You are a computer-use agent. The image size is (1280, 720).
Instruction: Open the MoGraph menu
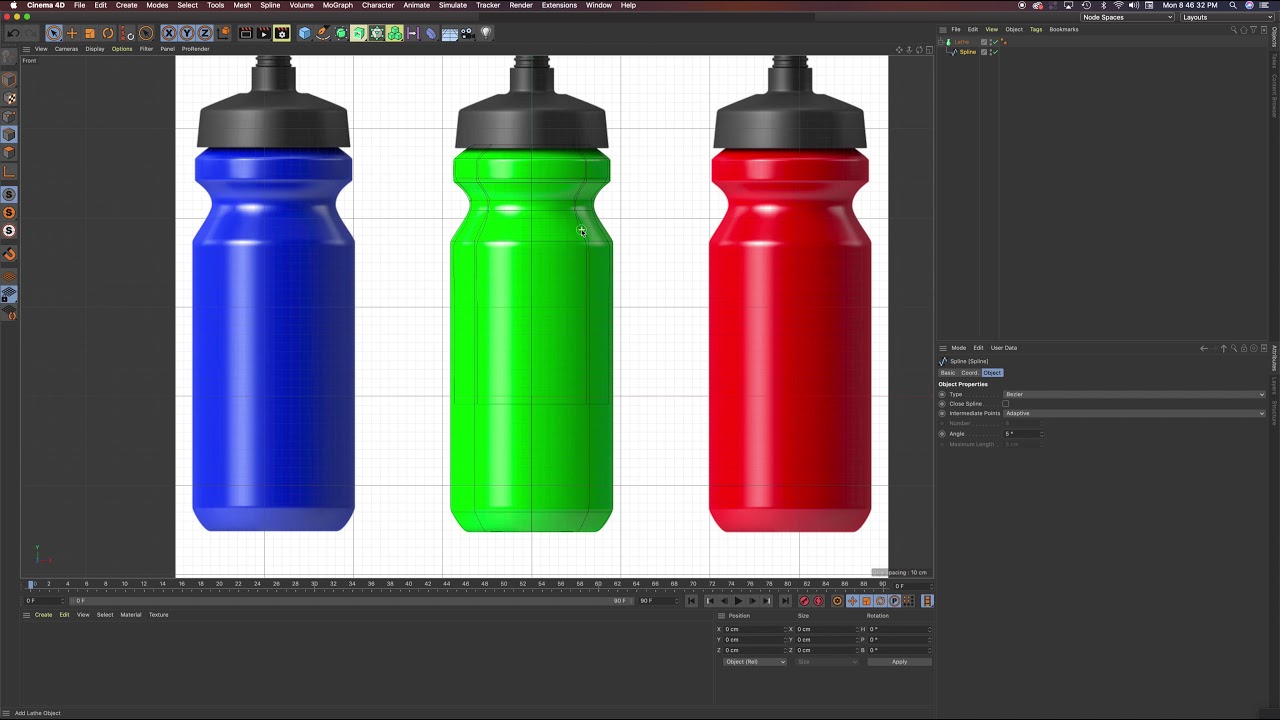click(337, 5)
